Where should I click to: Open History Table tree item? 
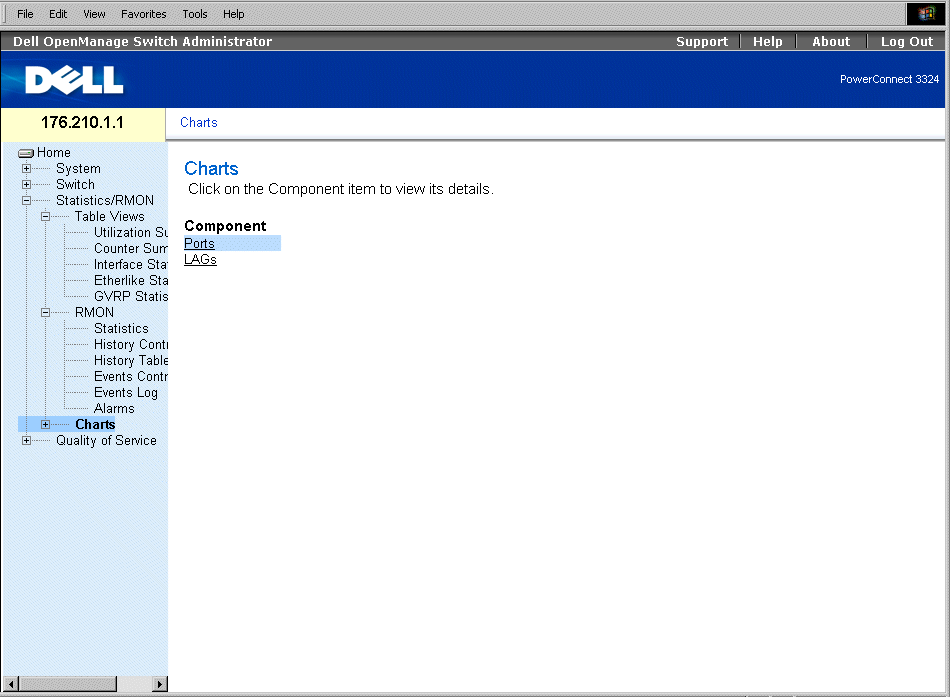pos(130,361)
